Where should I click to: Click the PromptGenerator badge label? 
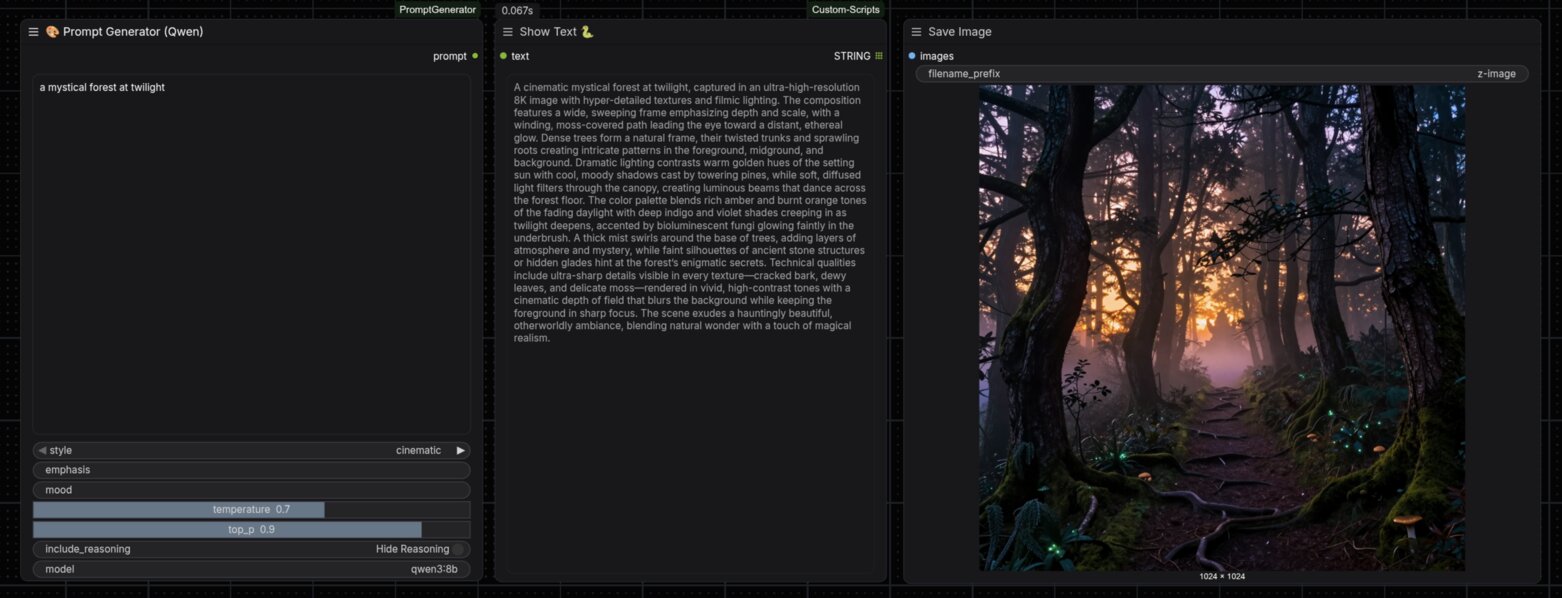[438, 10]
